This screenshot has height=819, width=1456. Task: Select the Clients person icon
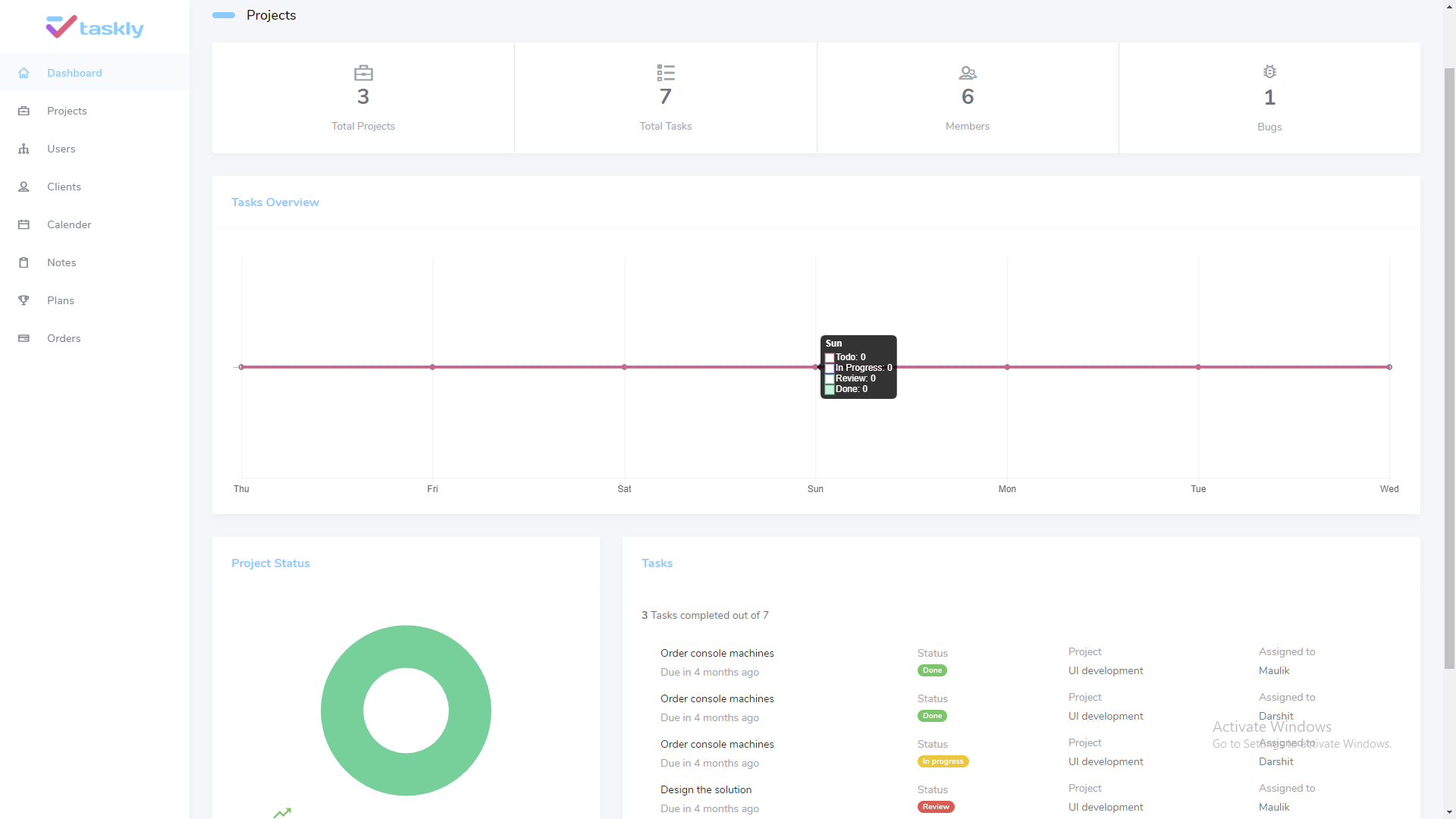[24, 187]
